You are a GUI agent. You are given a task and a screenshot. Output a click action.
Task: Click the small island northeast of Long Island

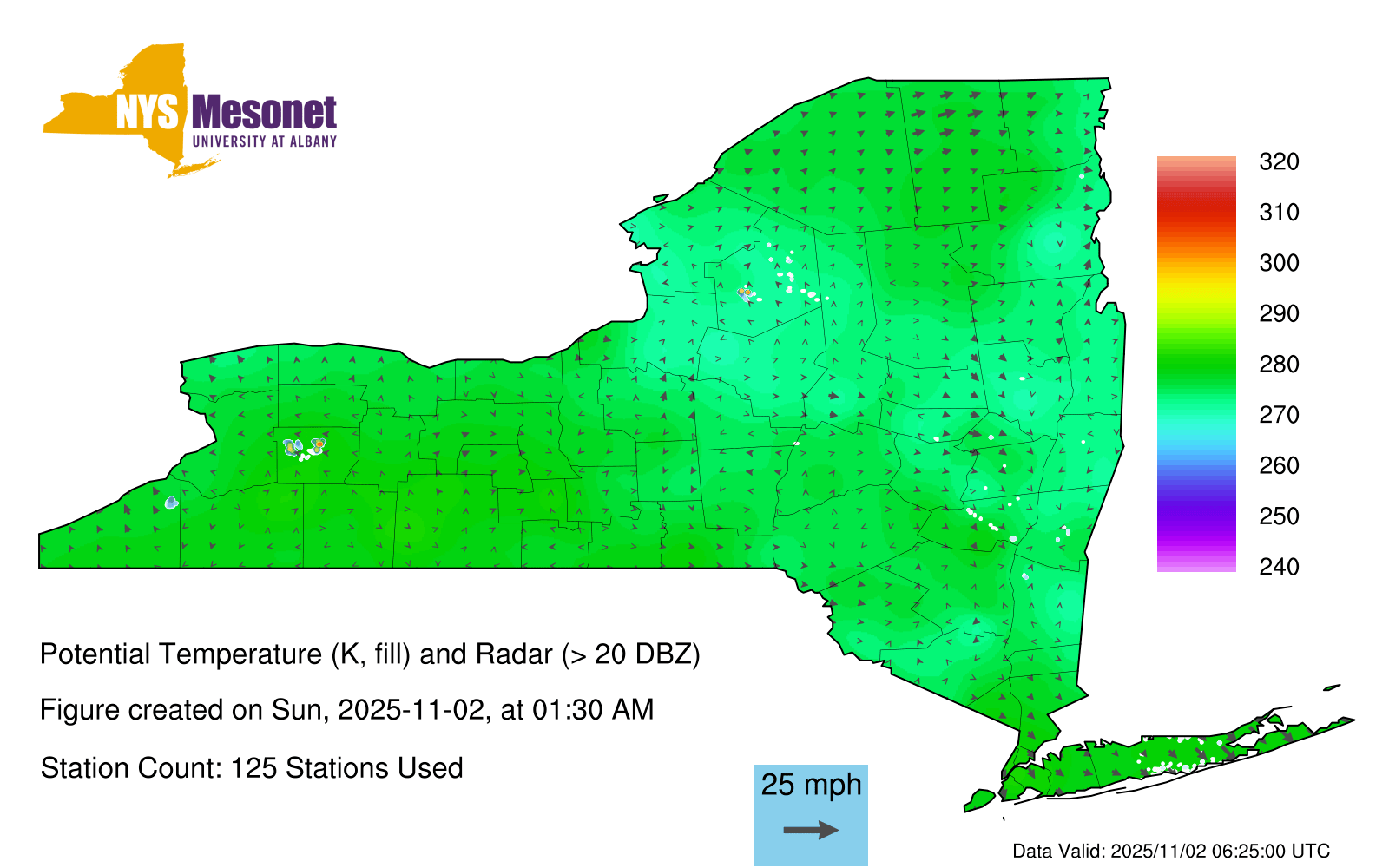point(1332,688)
